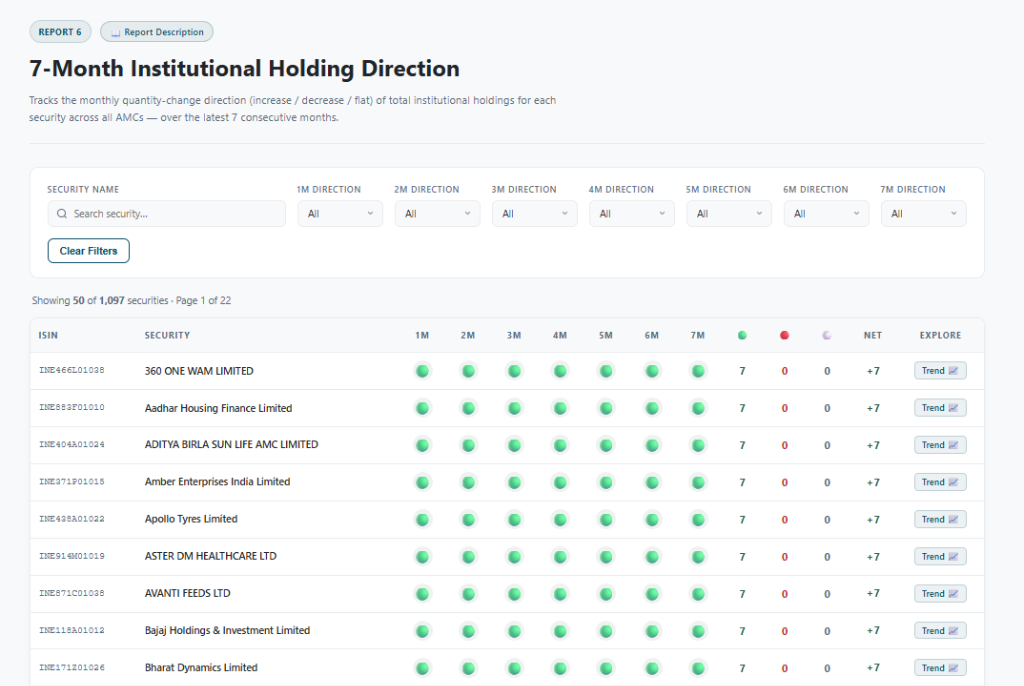Click 2M green dot for Aadhar Housing Finance
This screenshot has width=1024, height=686.
pos(468,408)
